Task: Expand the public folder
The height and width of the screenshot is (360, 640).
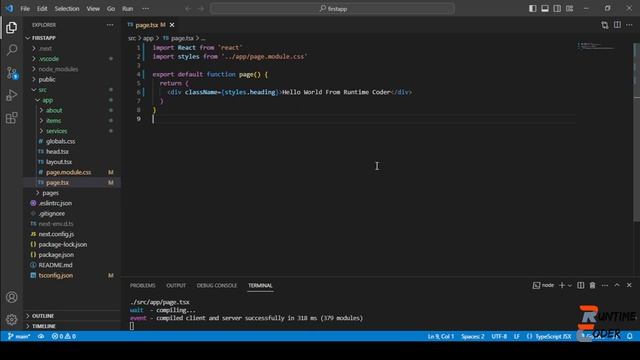Action: click(x=72, y=79)
